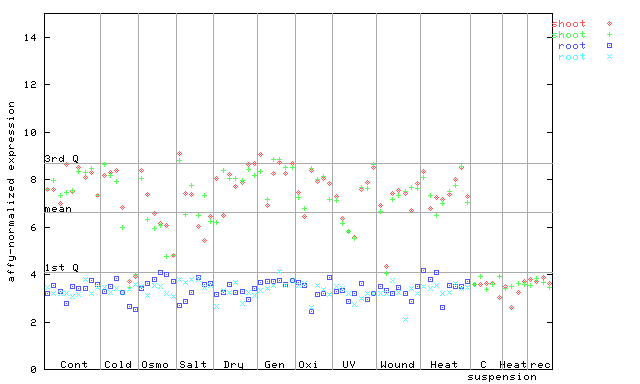Click the 'Cont' treatment label
640x384 pixels.
pos(74,364)
